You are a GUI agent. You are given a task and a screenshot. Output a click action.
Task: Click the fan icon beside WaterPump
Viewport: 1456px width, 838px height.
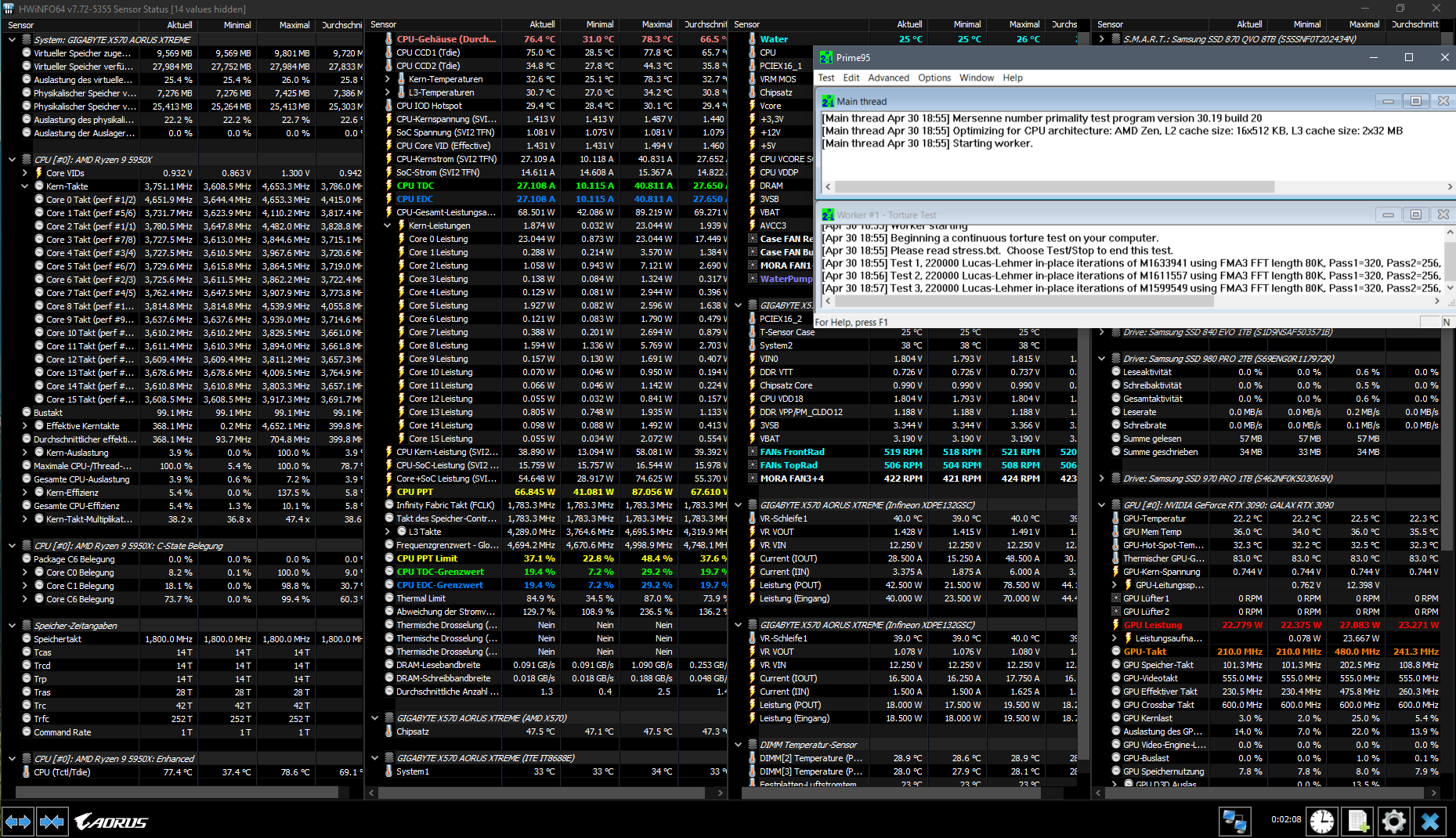pos(753,279)
